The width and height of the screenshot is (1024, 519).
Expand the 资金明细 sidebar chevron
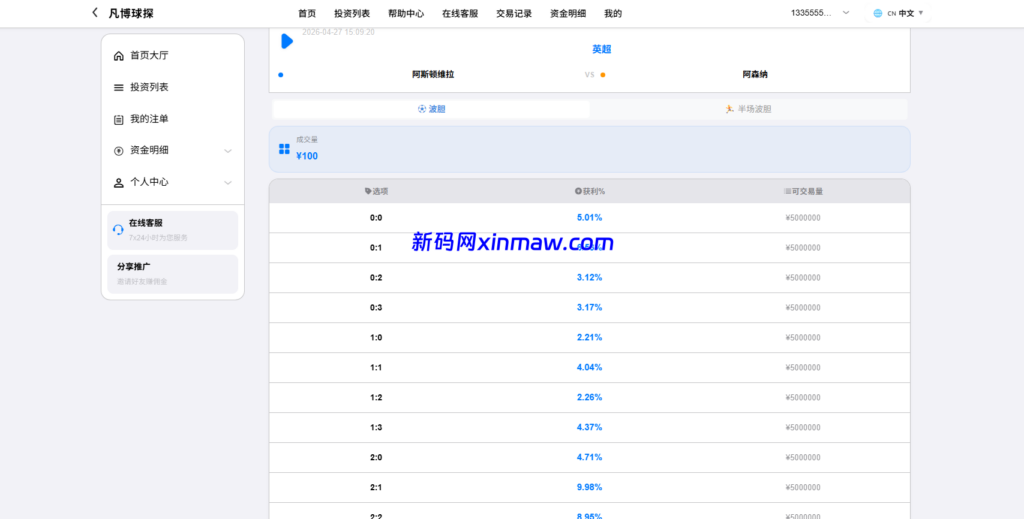point(228,151)
